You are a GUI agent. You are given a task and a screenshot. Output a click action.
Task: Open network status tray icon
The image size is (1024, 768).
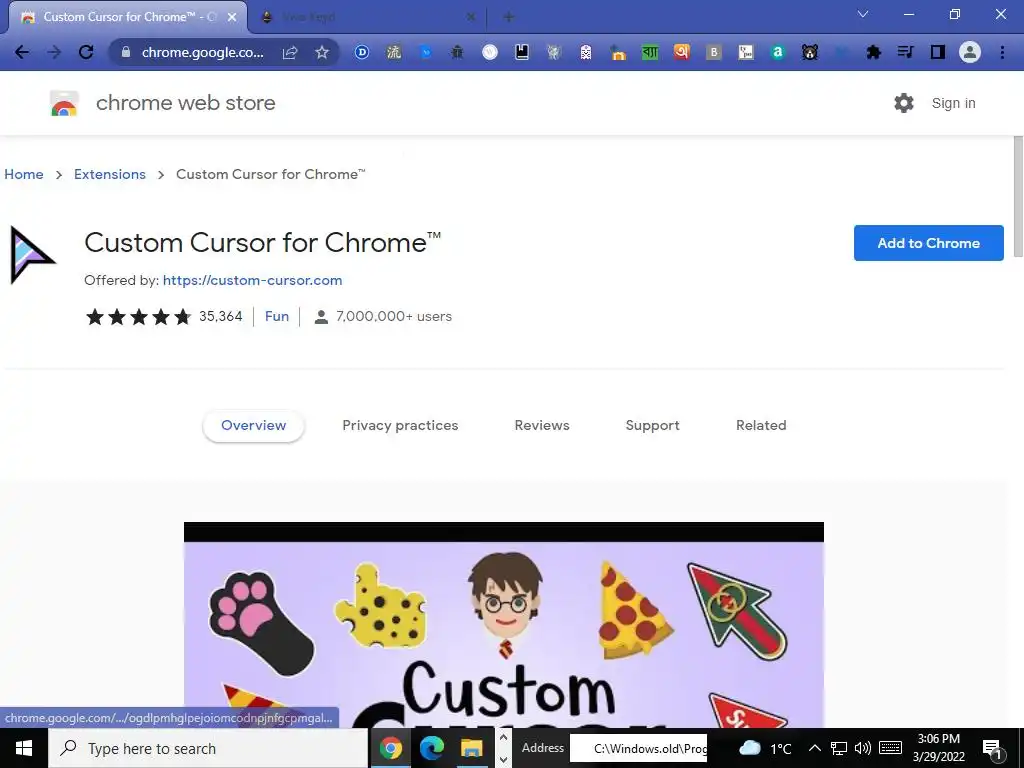click(x=839, y=748)
